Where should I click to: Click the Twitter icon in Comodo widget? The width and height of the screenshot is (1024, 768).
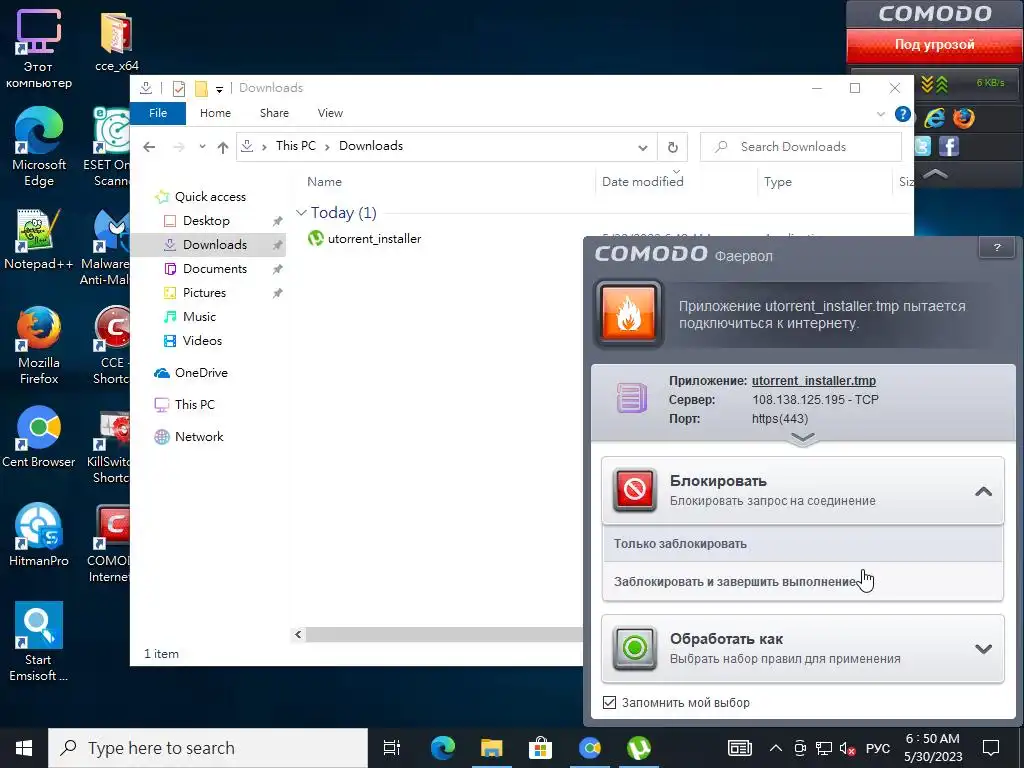tap(922, 146)
